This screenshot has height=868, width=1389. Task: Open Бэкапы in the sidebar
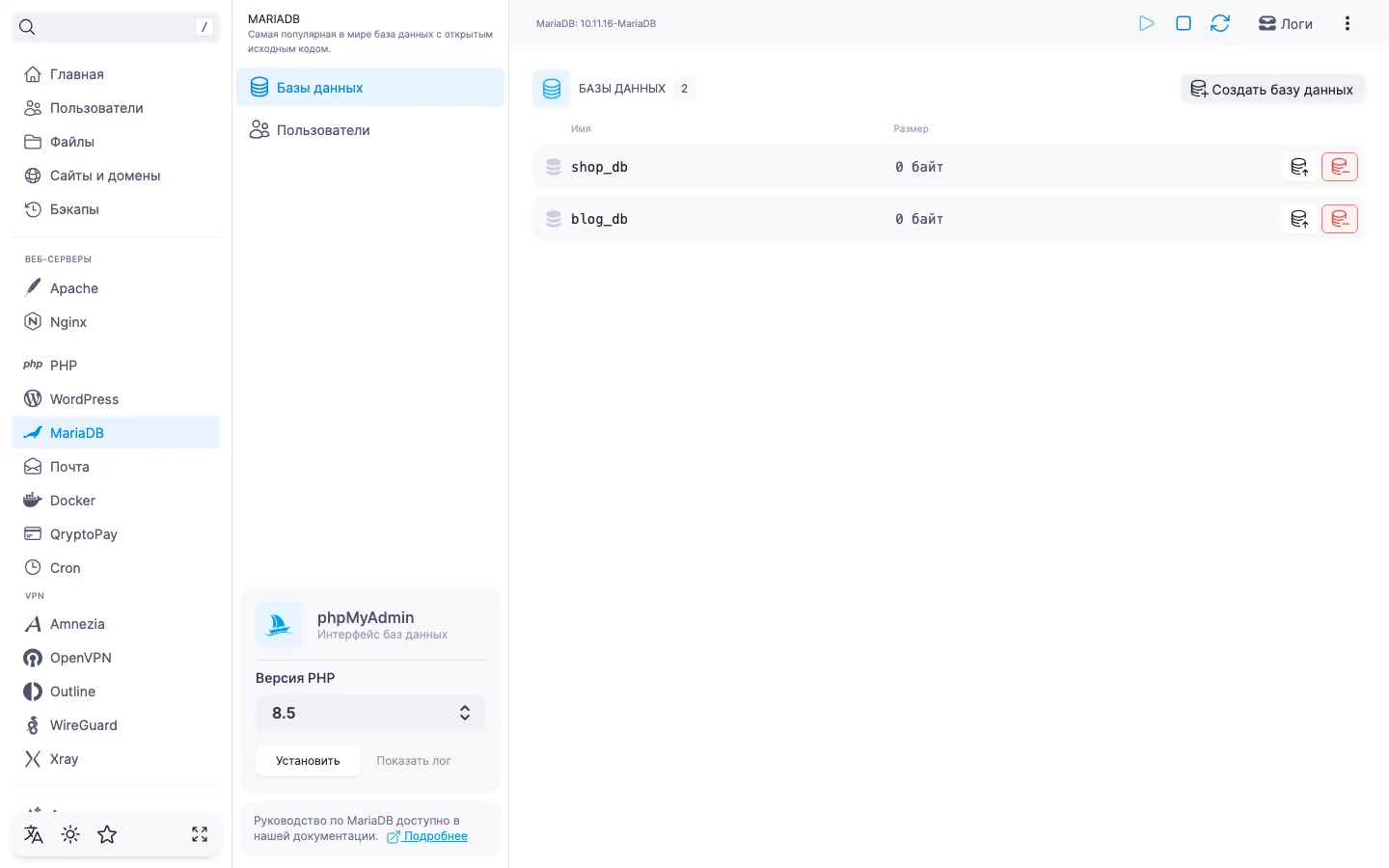pyautogui.click(x=116, y=209)
